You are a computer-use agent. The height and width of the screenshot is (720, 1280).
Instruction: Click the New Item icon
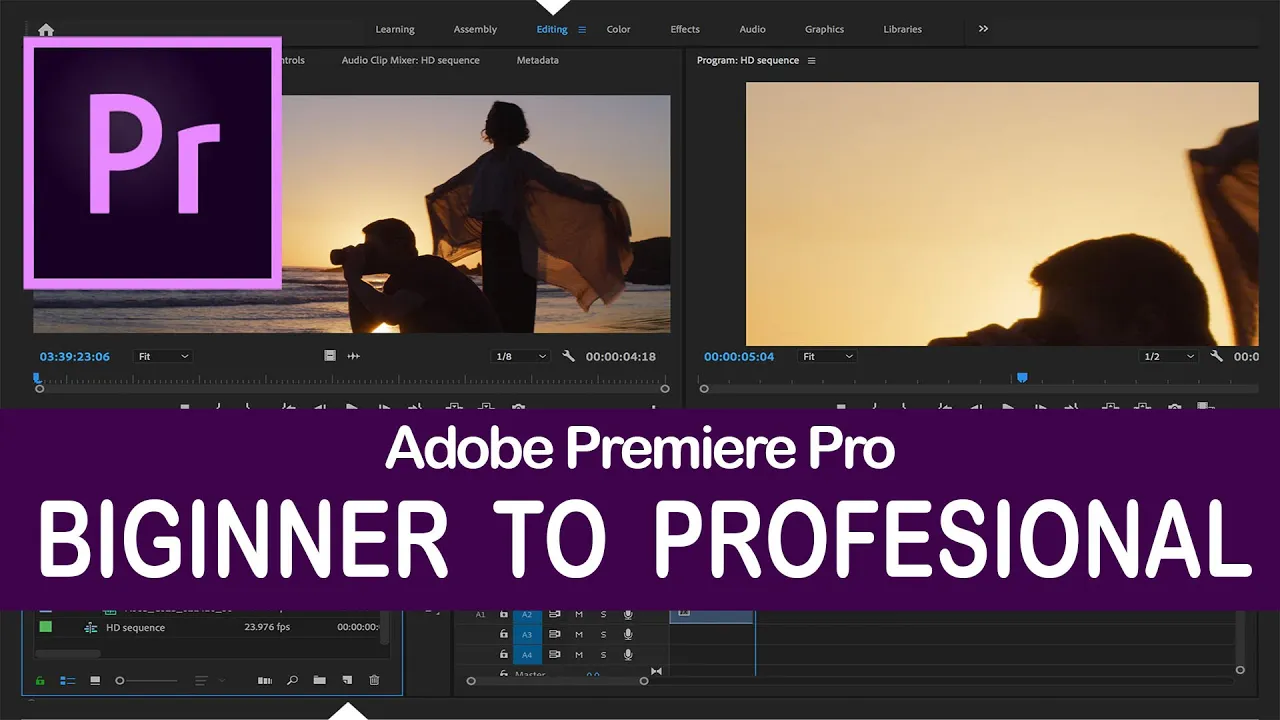click(x=347, y=681)
